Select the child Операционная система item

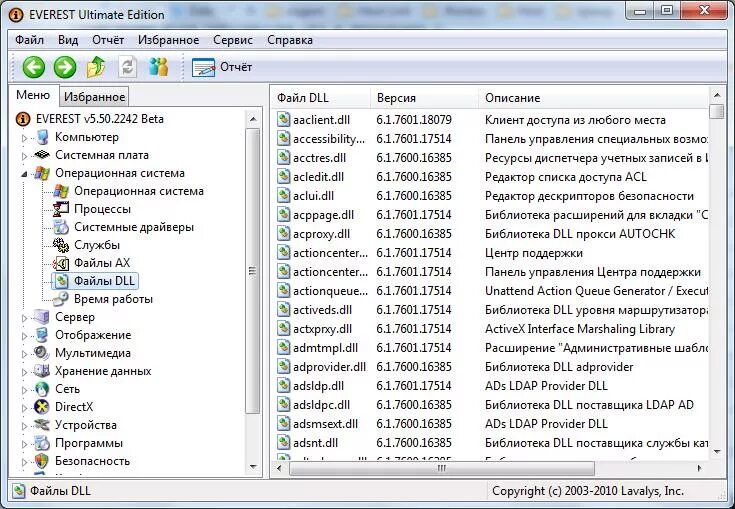pyautogui.click(x=139, y=191)
